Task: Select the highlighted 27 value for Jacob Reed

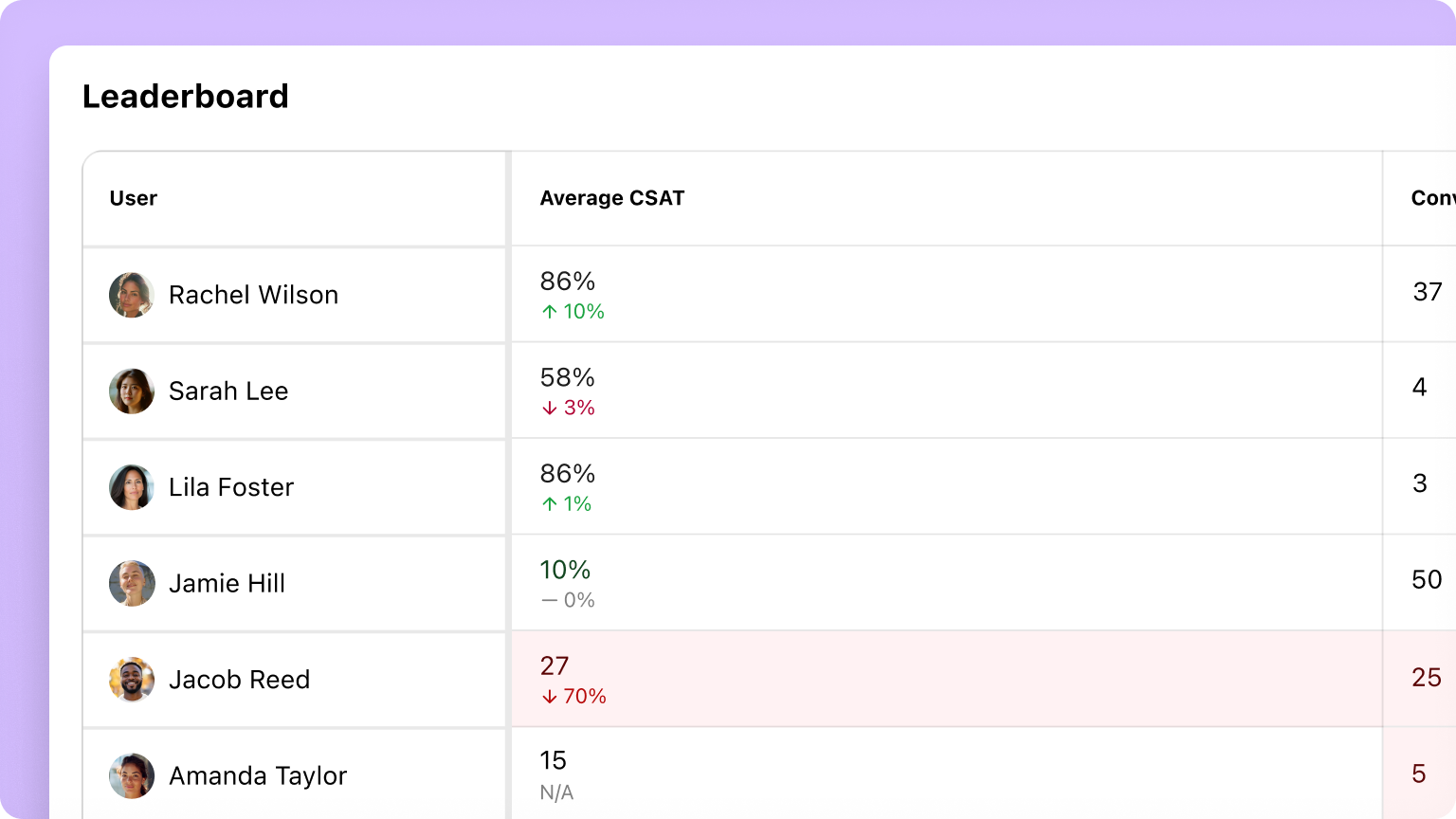Action: coord(555,666)
